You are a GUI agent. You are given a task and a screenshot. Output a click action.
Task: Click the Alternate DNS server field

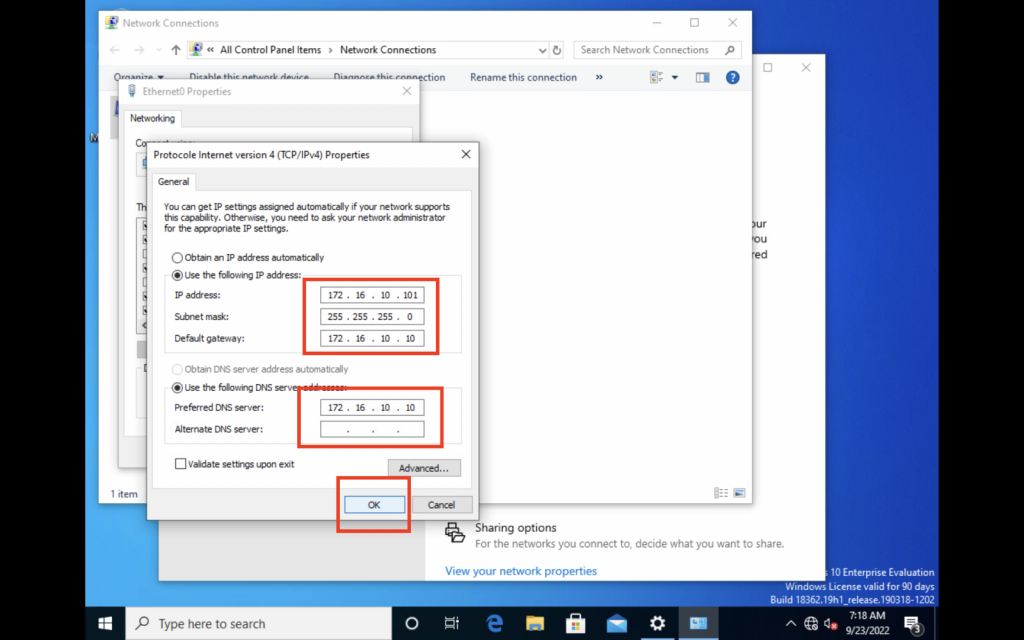372,430
